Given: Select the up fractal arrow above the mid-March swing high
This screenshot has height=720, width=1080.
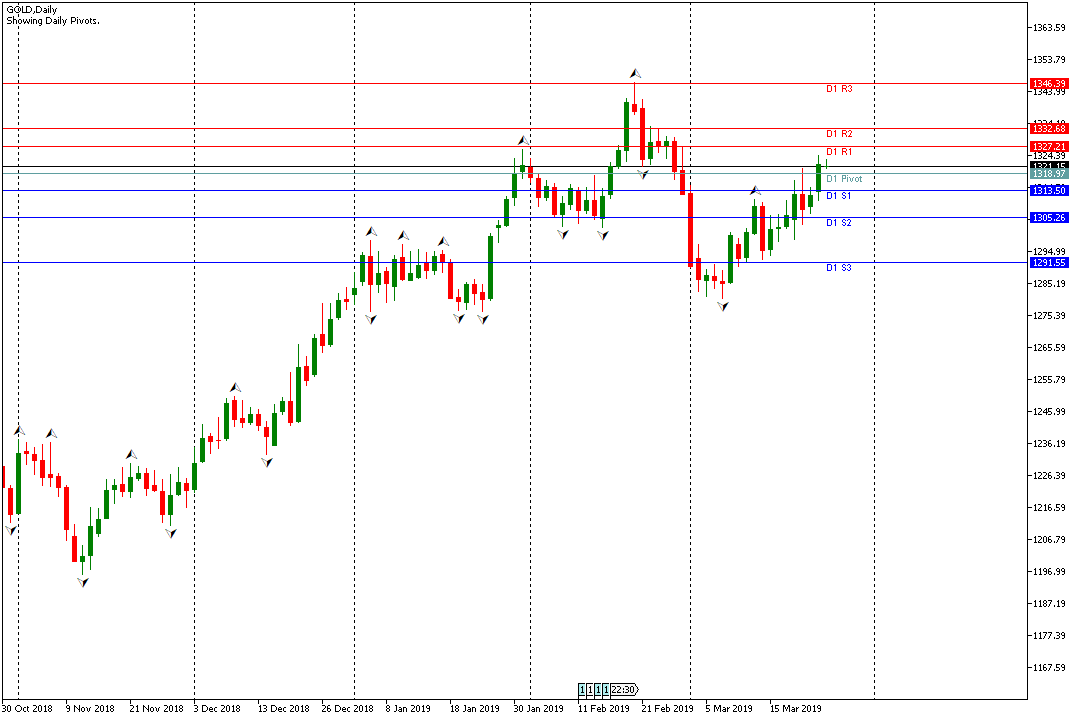Looking at the screenshot, I should (x=756, y=190).
